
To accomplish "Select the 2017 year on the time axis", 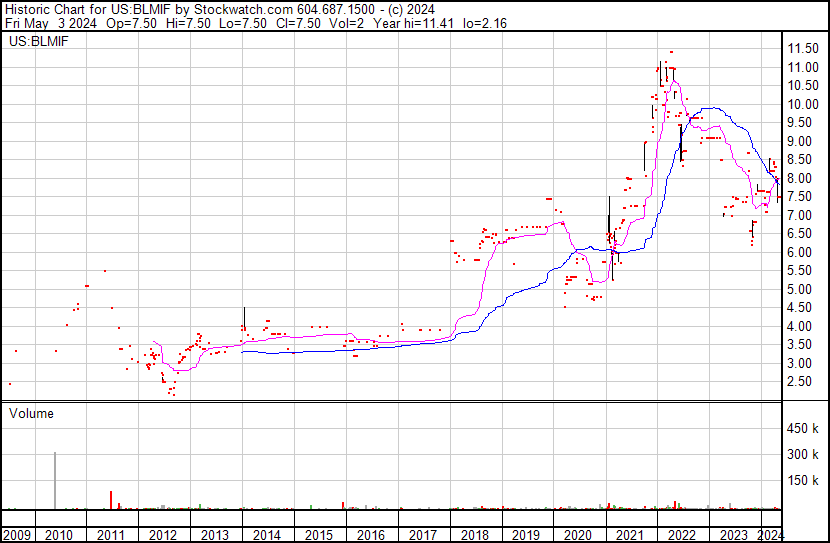I will pos(422,535).
